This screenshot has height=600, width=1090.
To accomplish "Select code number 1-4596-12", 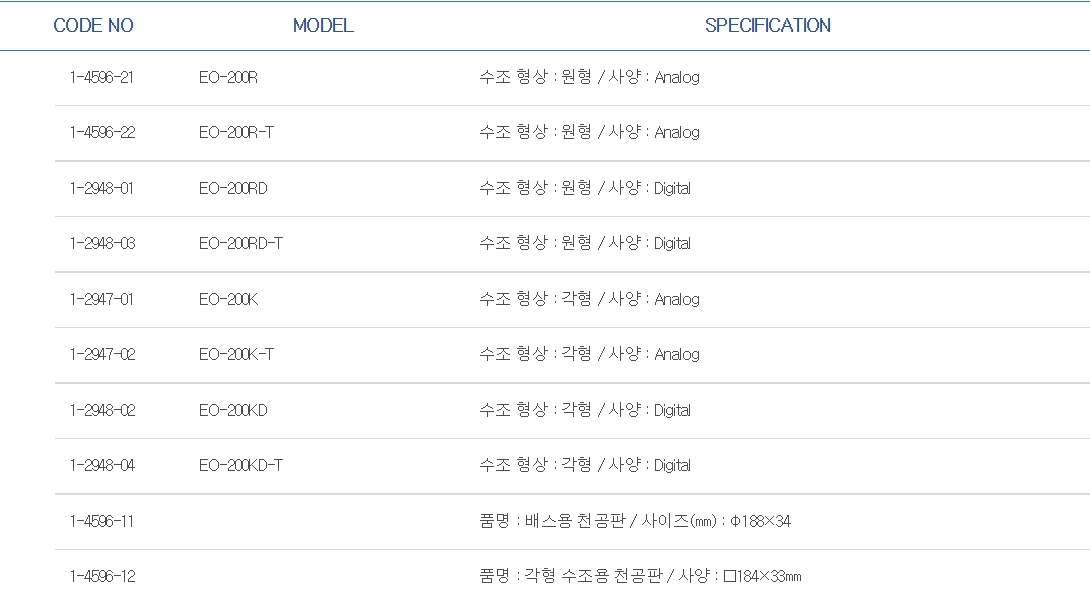I will pos(102,577).
